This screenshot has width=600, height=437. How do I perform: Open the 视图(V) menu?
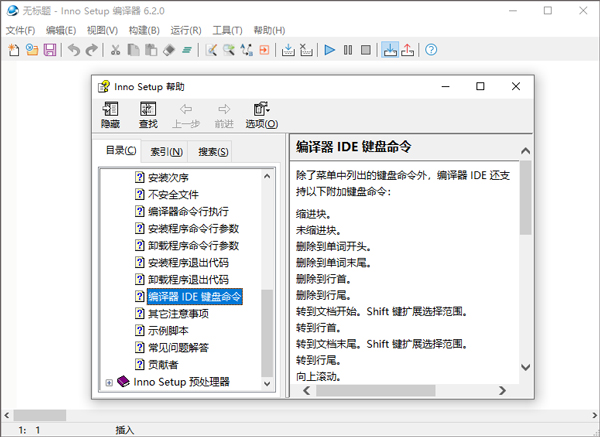(102, 30)
